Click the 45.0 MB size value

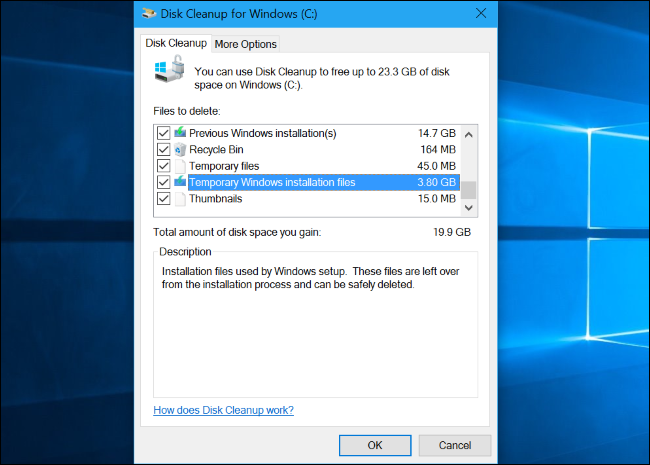click(x=437, y=166)
